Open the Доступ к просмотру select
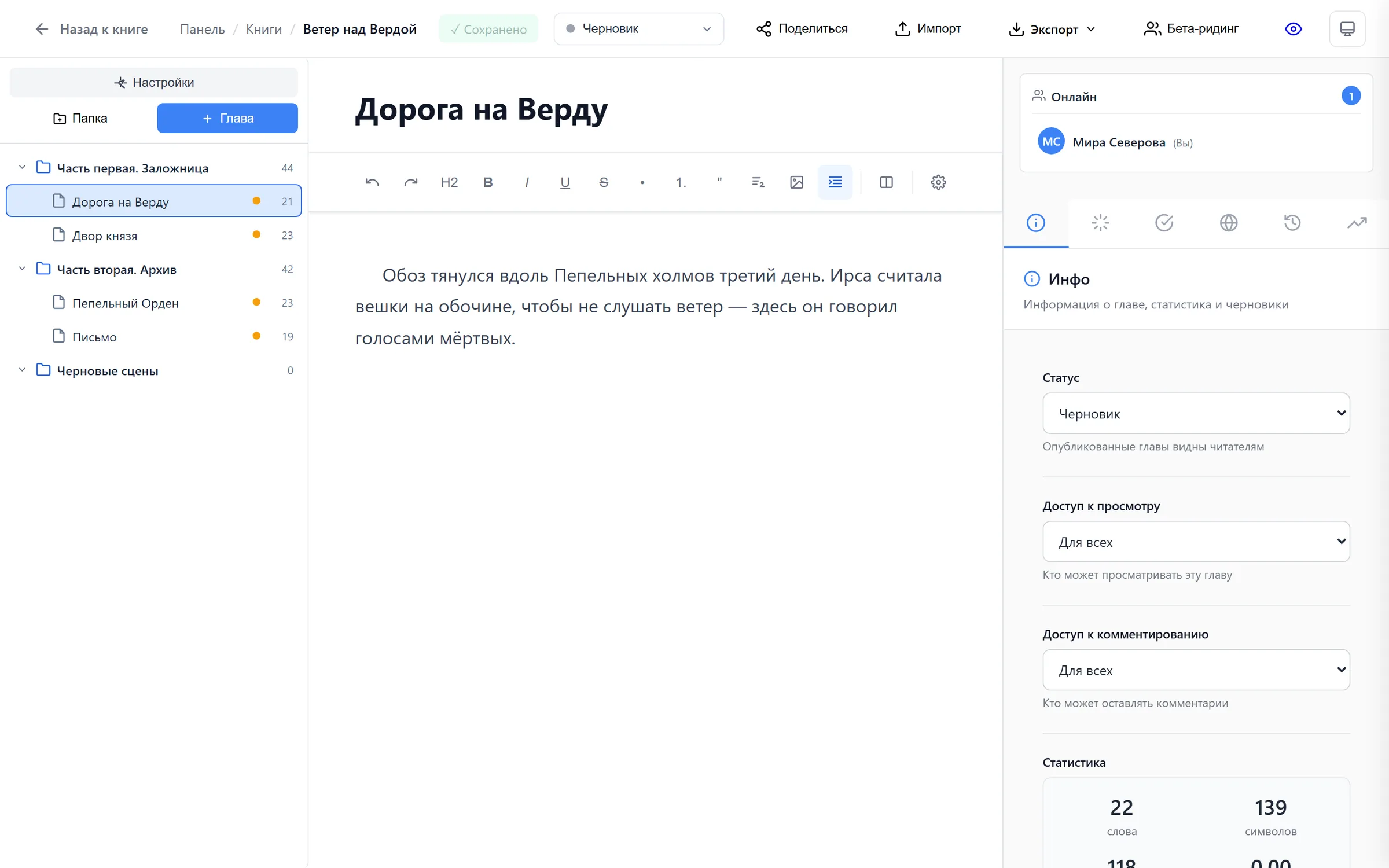 (x=1196, y=542)
